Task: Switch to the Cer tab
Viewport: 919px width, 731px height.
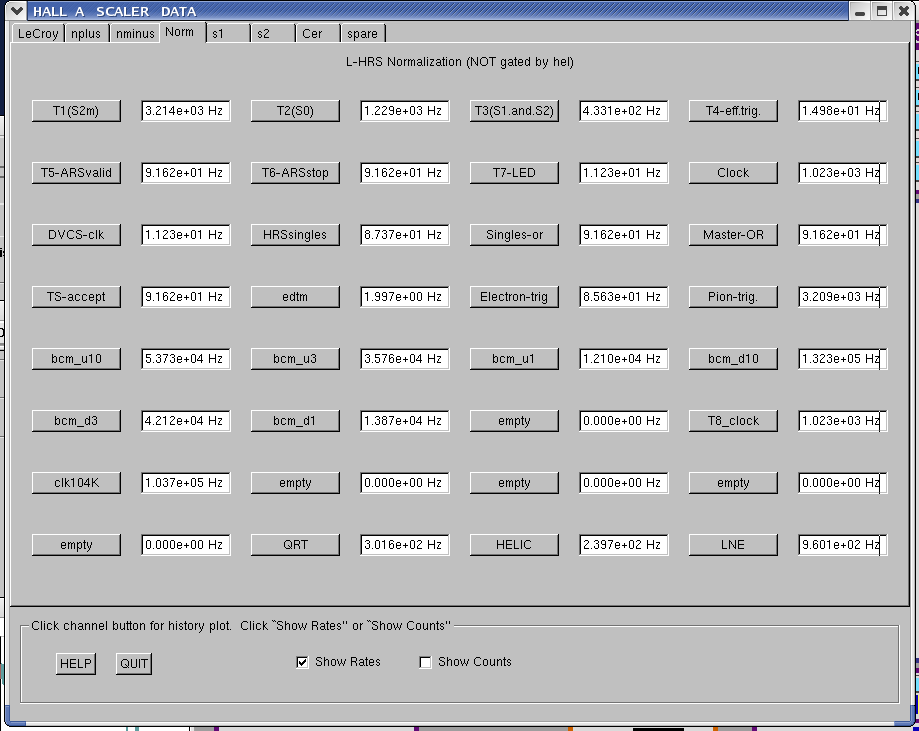Action: (x=318, y=33)
